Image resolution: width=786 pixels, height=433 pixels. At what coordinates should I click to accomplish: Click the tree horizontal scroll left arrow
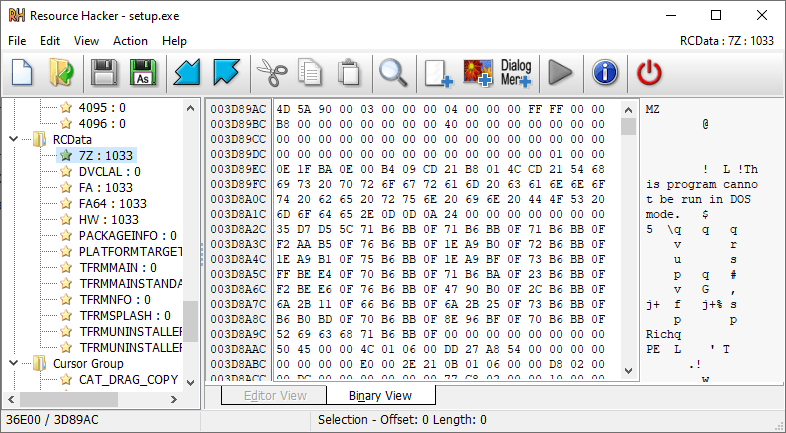pos(11,399)
